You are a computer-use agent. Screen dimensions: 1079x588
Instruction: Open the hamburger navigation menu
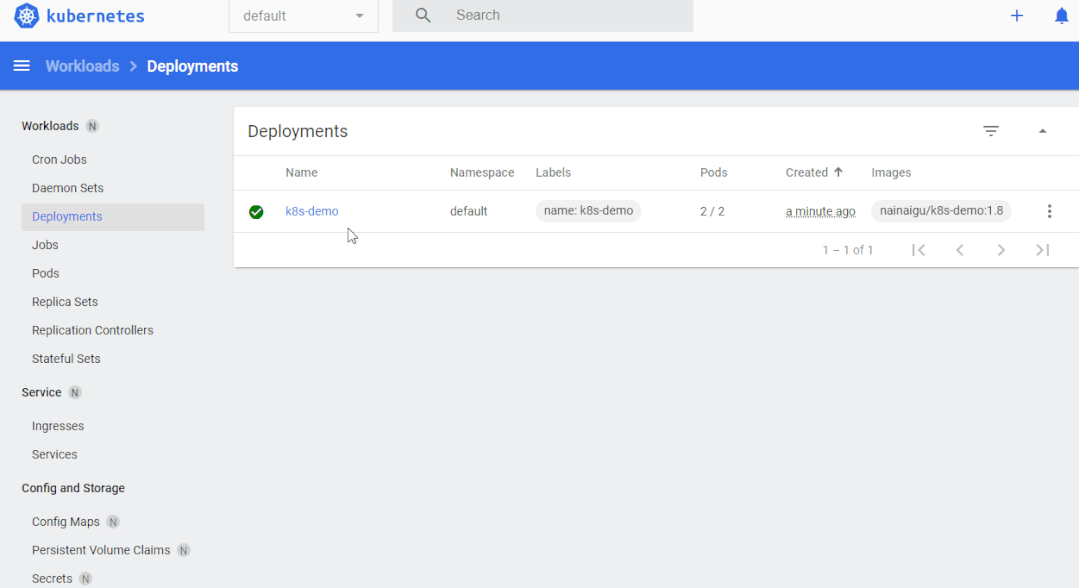coord(22,66)
